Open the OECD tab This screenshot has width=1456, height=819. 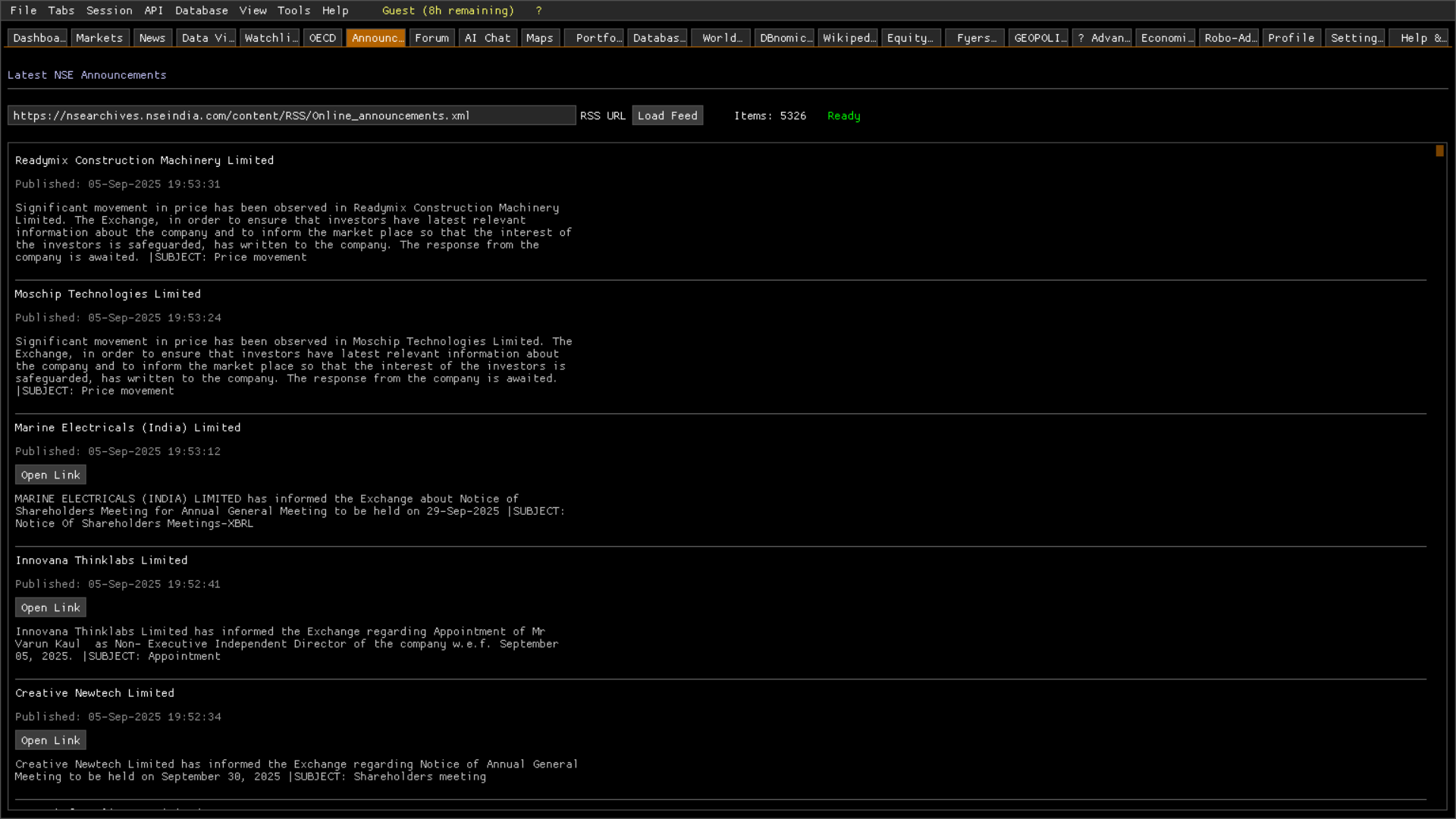pyautogui.click(x=322, y=38)
